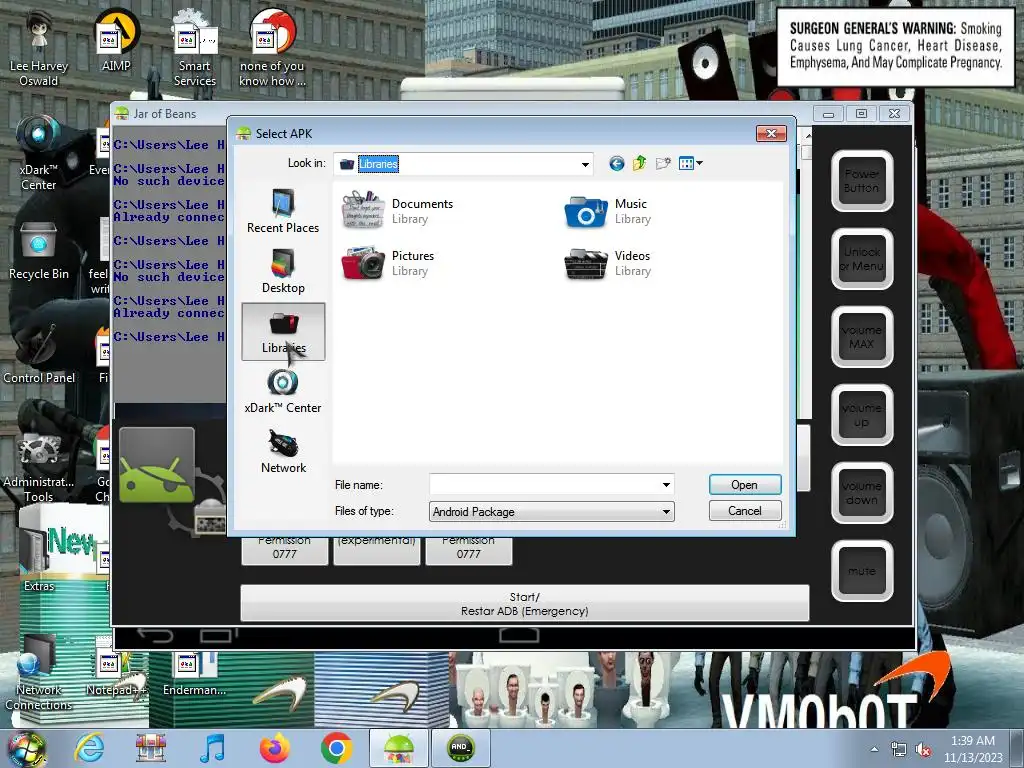Switch to Jar of Beans taskbar button
Screen dimensions: 1024x768
(398, 748)
